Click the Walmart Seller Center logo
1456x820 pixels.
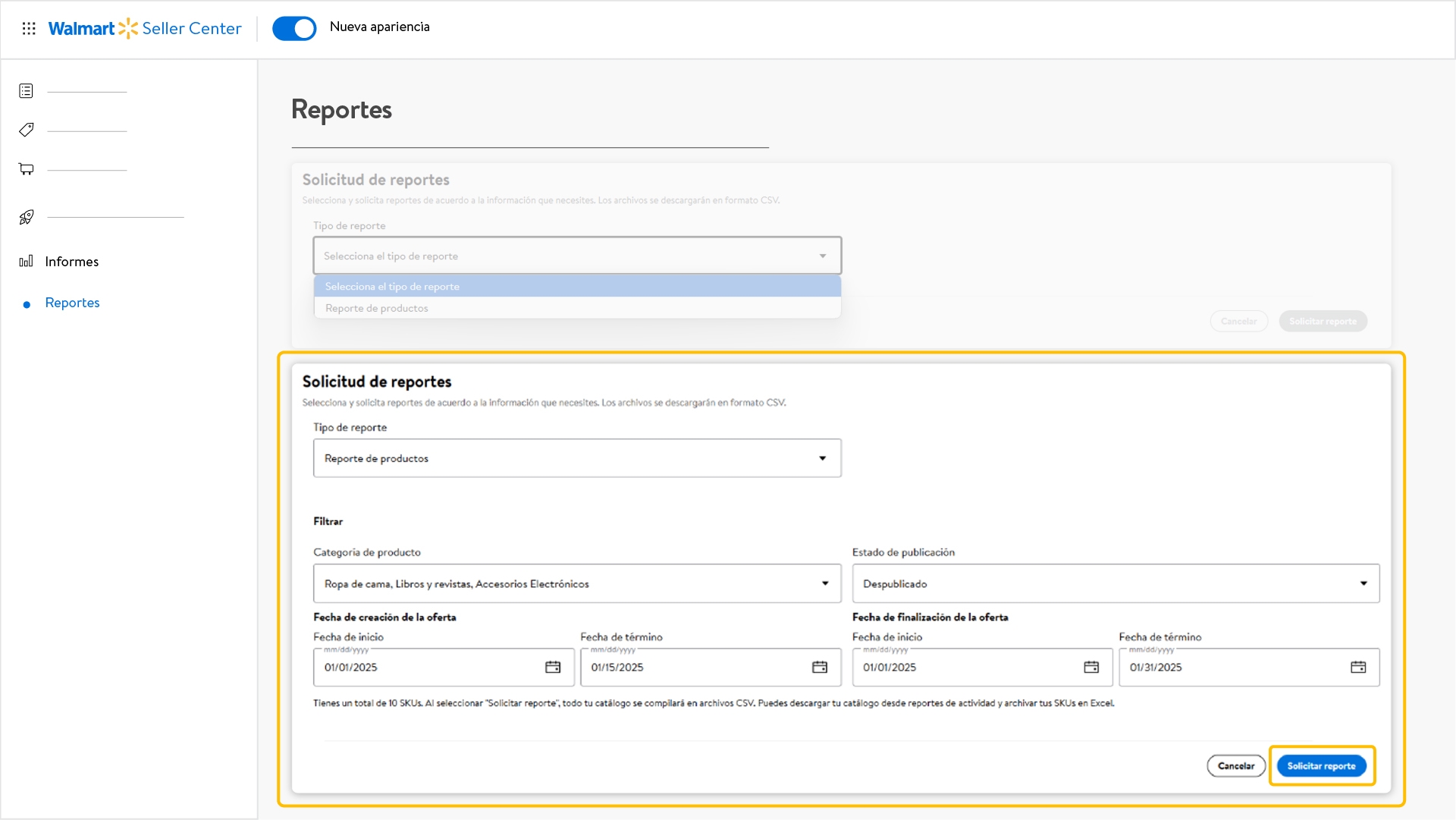coord(144,29)
